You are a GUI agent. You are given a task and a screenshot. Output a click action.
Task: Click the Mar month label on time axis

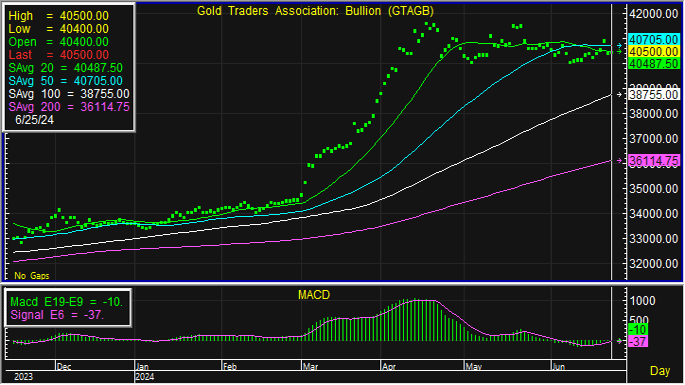coord(310,367)
